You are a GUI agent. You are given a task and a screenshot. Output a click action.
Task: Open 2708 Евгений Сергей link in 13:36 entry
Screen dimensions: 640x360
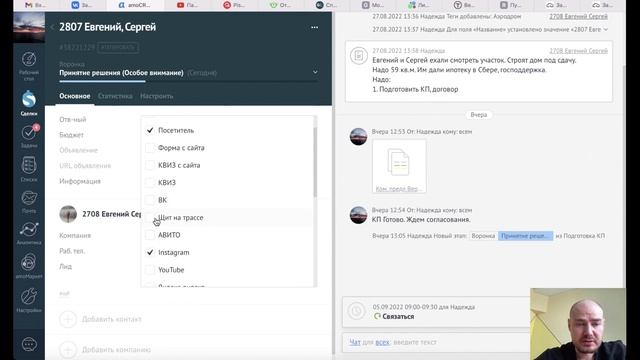point(578,16)
